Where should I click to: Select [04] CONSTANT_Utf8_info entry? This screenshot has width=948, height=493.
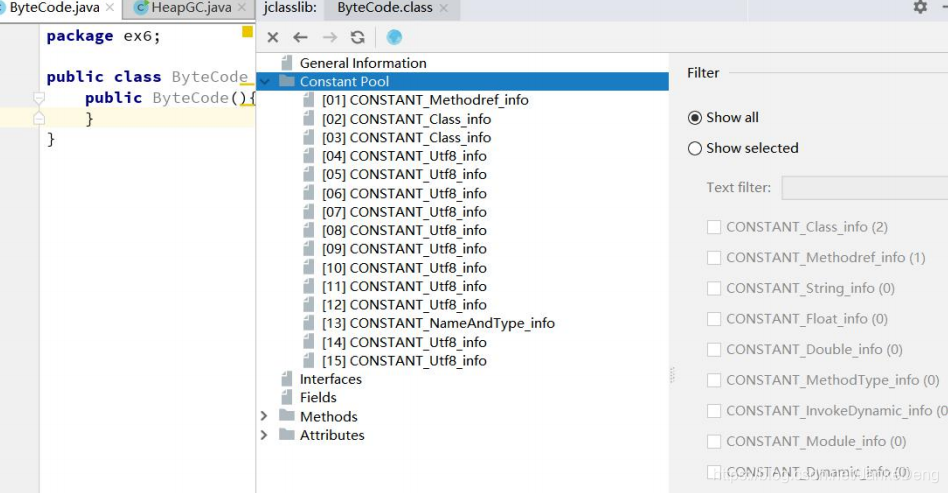(404, 156)
